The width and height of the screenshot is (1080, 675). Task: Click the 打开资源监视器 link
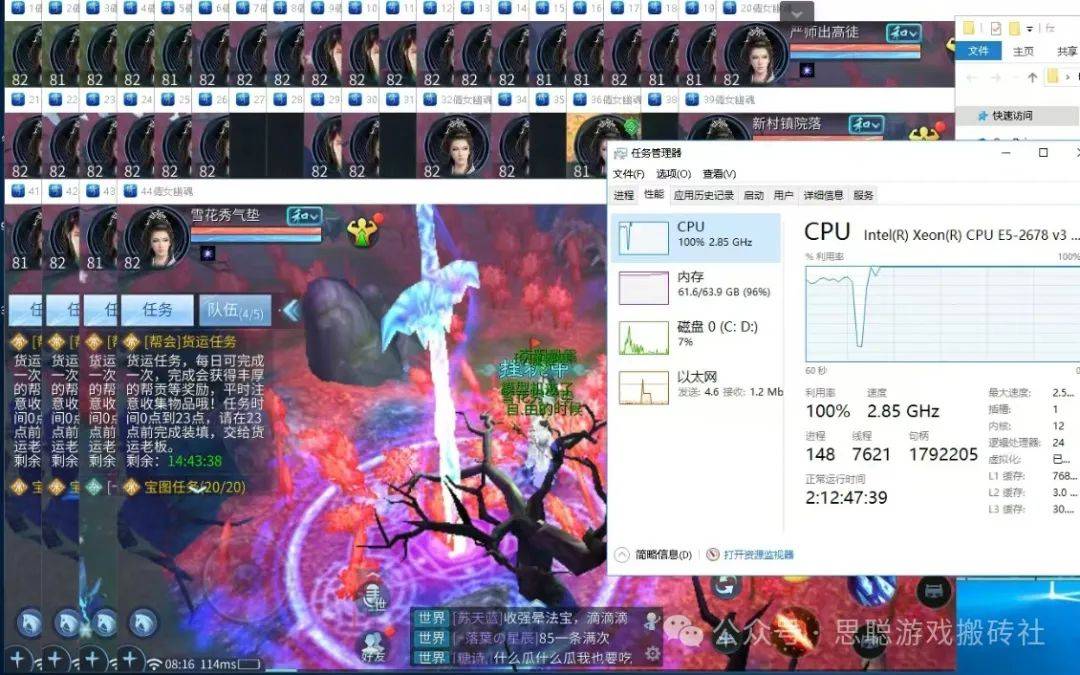click(758, 554)
